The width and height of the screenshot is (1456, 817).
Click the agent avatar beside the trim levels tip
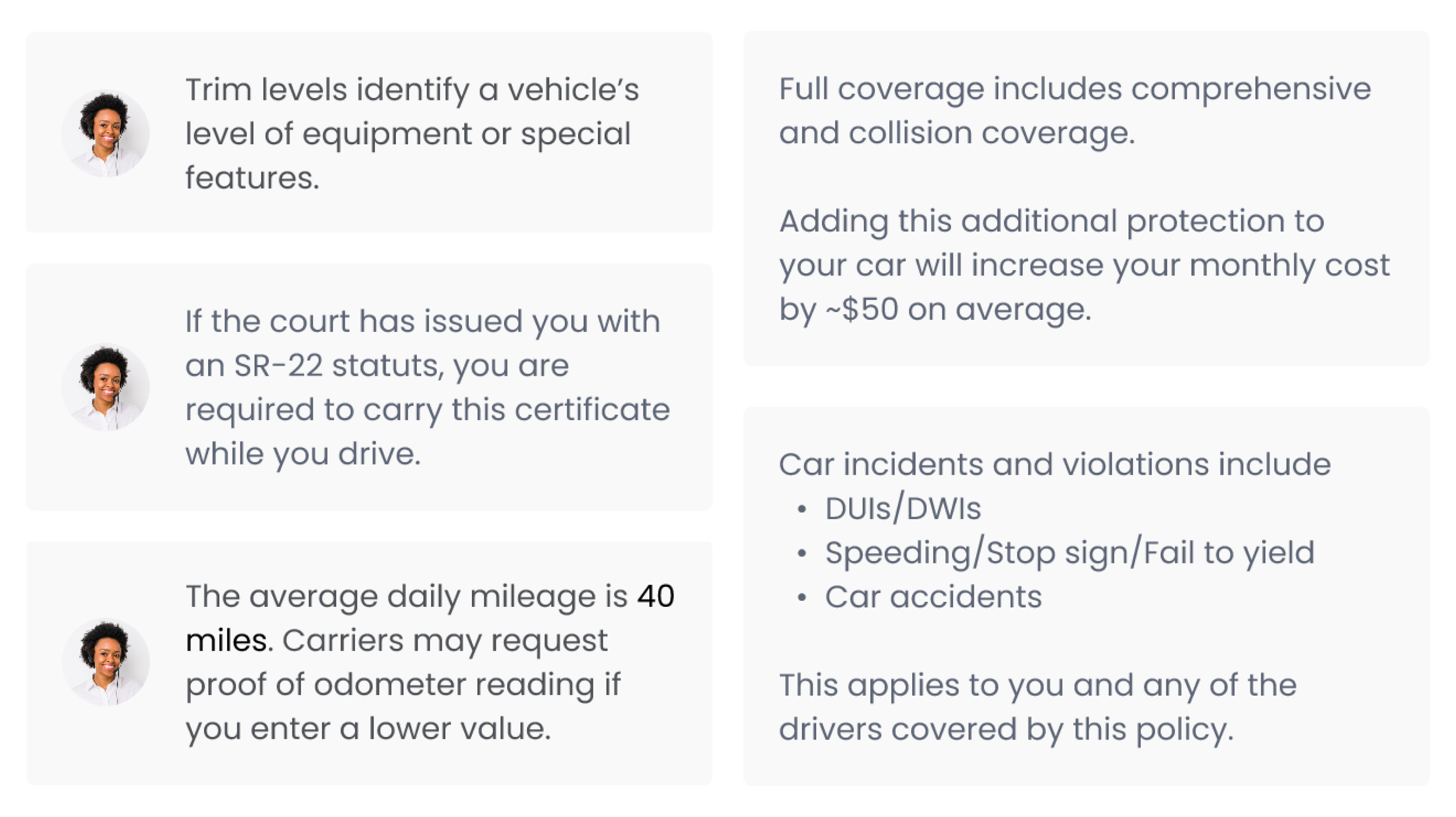(105, 134)
